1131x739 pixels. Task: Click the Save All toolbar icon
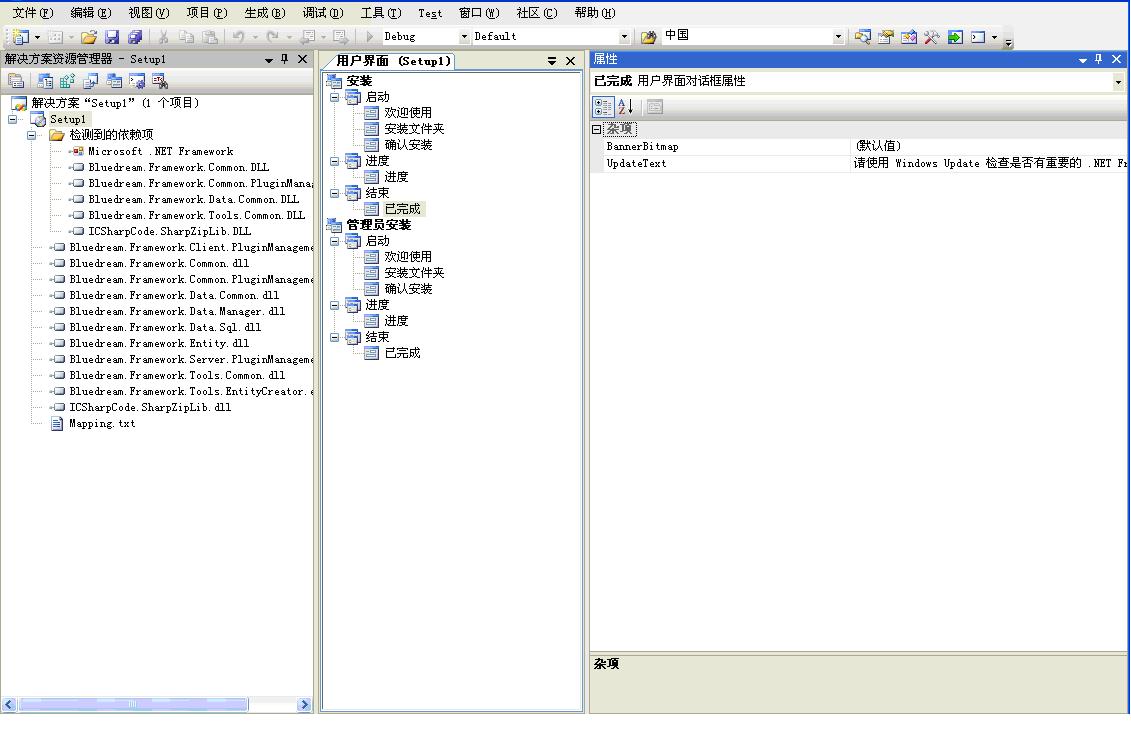(x=135, y=37)
